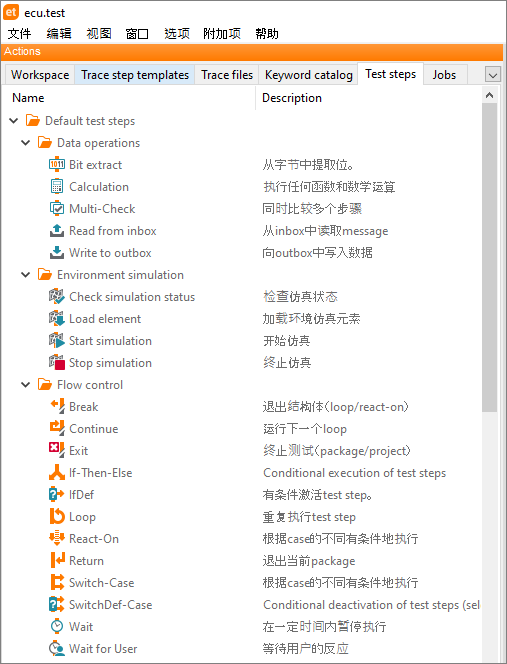
Task: Open the 视图 menu
Action: tap(99, 33)
